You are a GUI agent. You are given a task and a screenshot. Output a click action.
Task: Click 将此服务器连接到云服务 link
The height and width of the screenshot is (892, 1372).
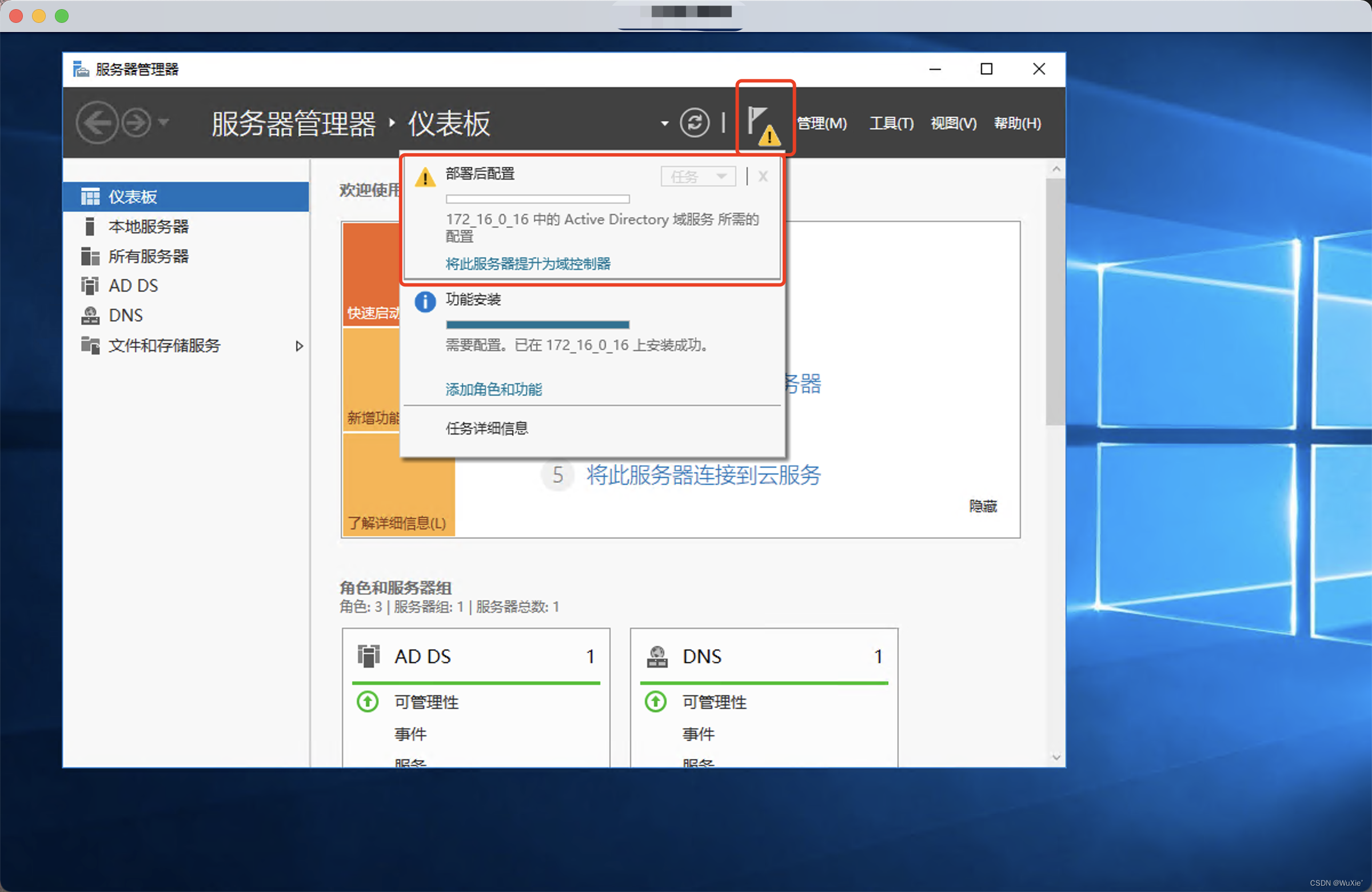[x=703, y=475]
